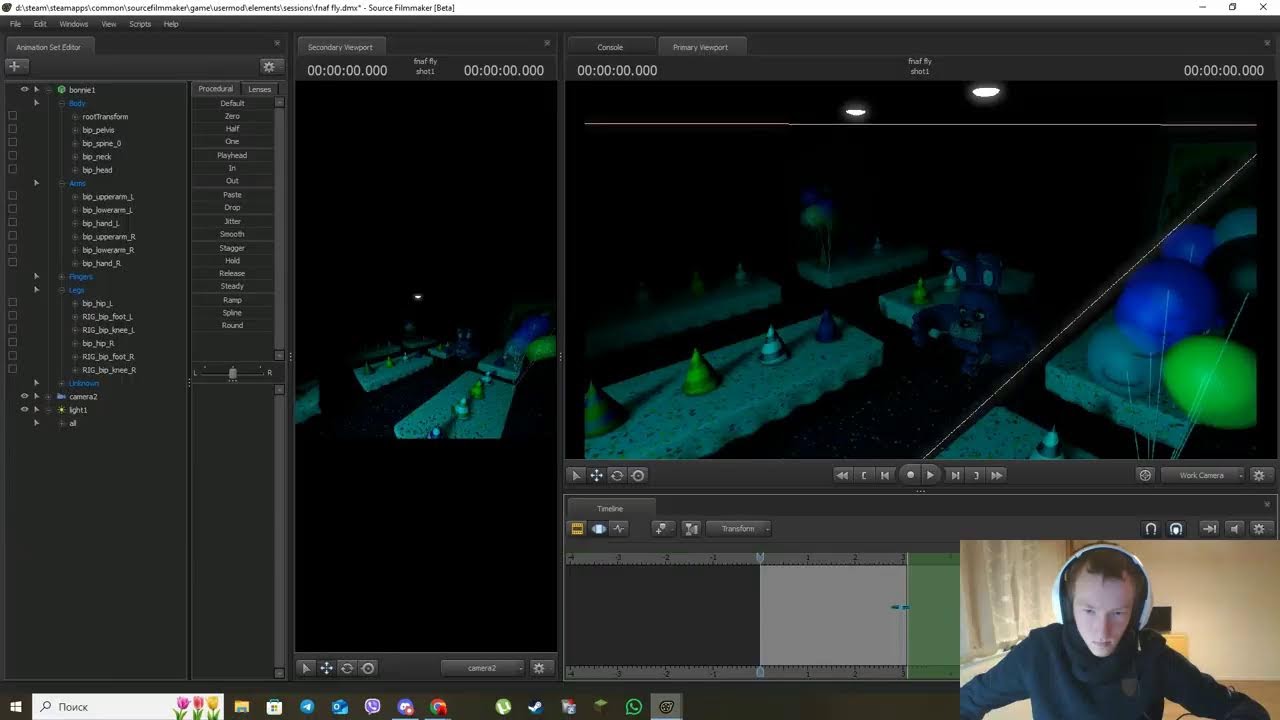Apply the Jitter procedural preset
The image size is (1280, 720).
tap(232, 221)
